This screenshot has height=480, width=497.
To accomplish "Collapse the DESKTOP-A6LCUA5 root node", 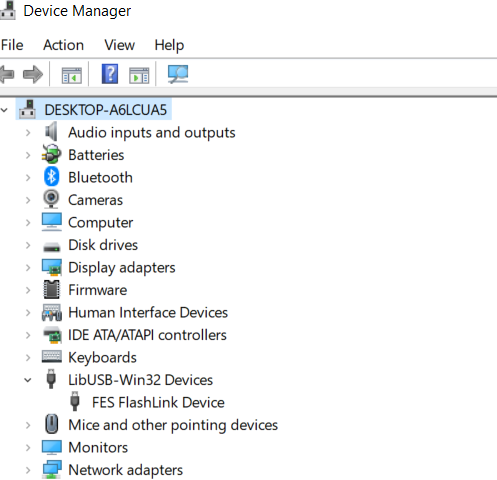I will coord(4,110).
